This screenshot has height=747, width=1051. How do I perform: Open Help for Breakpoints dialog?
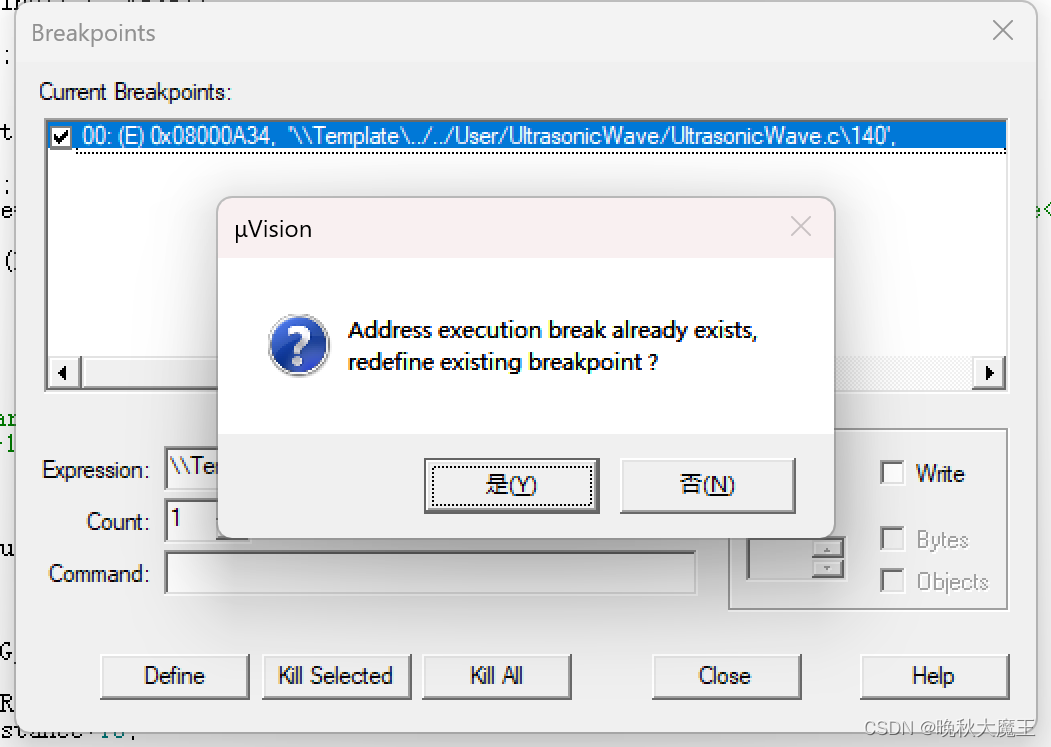coord(934,676)
